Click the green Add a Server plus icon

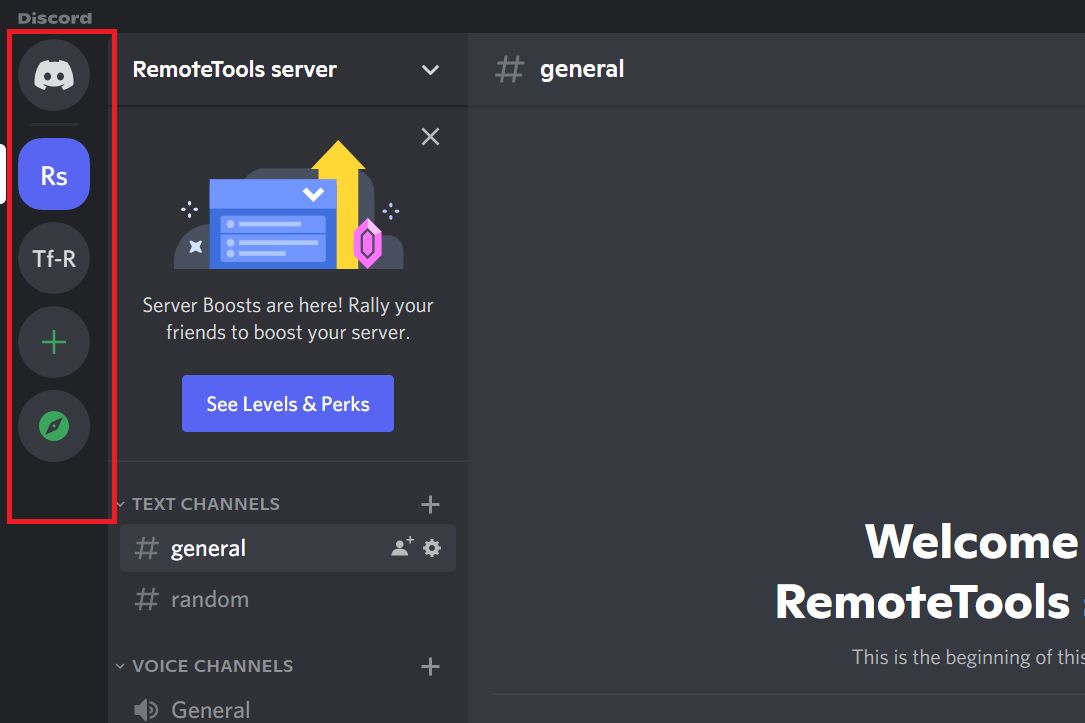coord(54,342)
